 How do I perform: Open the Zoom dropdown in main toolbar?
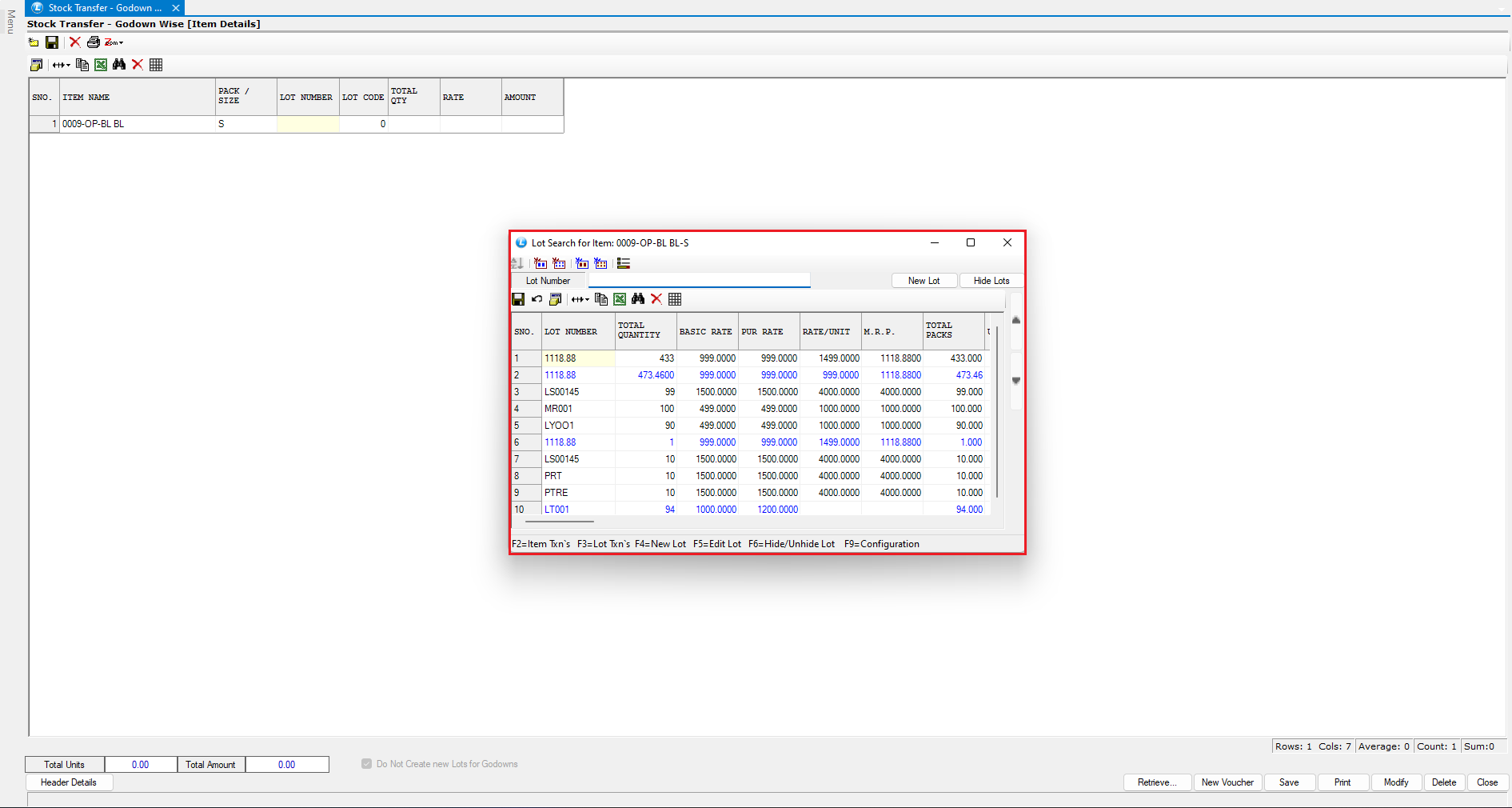point(114,42)
